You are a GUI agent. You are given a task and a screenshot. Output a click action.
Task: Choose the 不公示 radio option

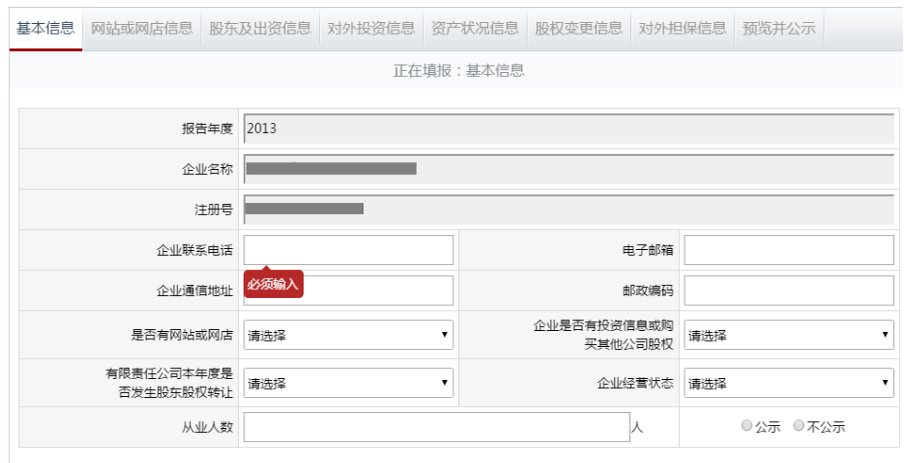pyautogui.click(x=799, y=426)
